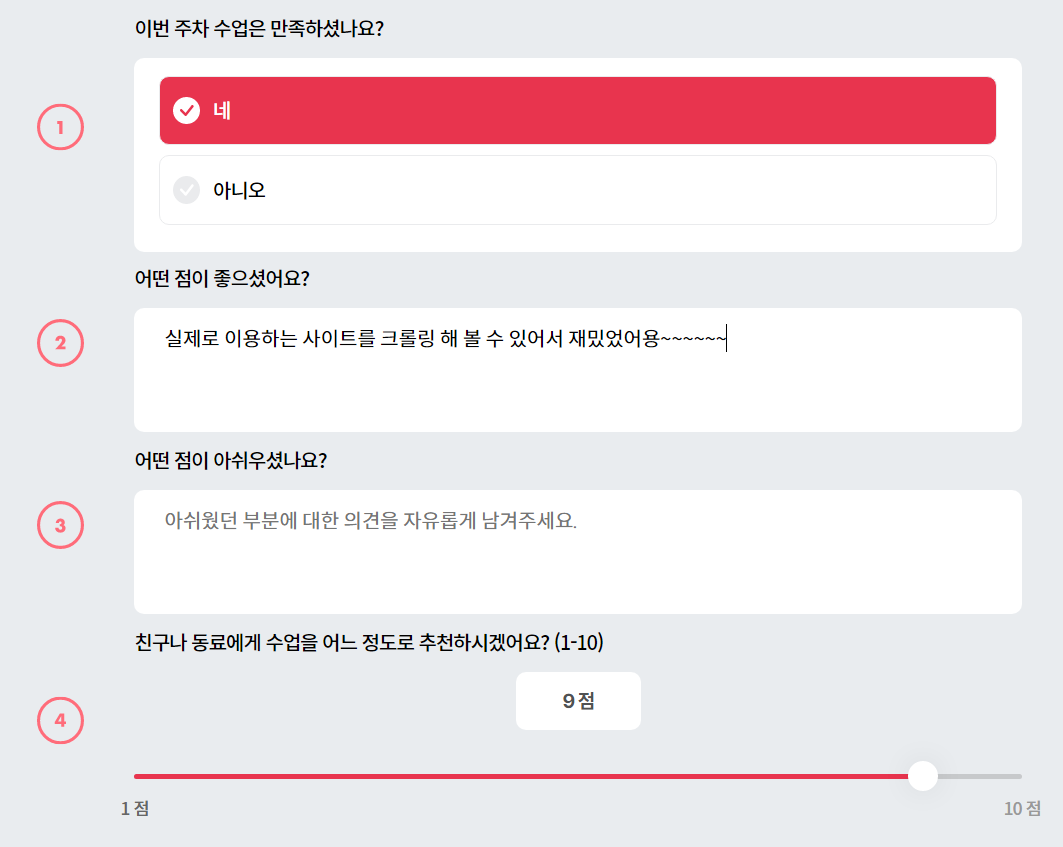Click the 1 점 minimum label
The image size is (1063, 847).
(x=135, y=808)
